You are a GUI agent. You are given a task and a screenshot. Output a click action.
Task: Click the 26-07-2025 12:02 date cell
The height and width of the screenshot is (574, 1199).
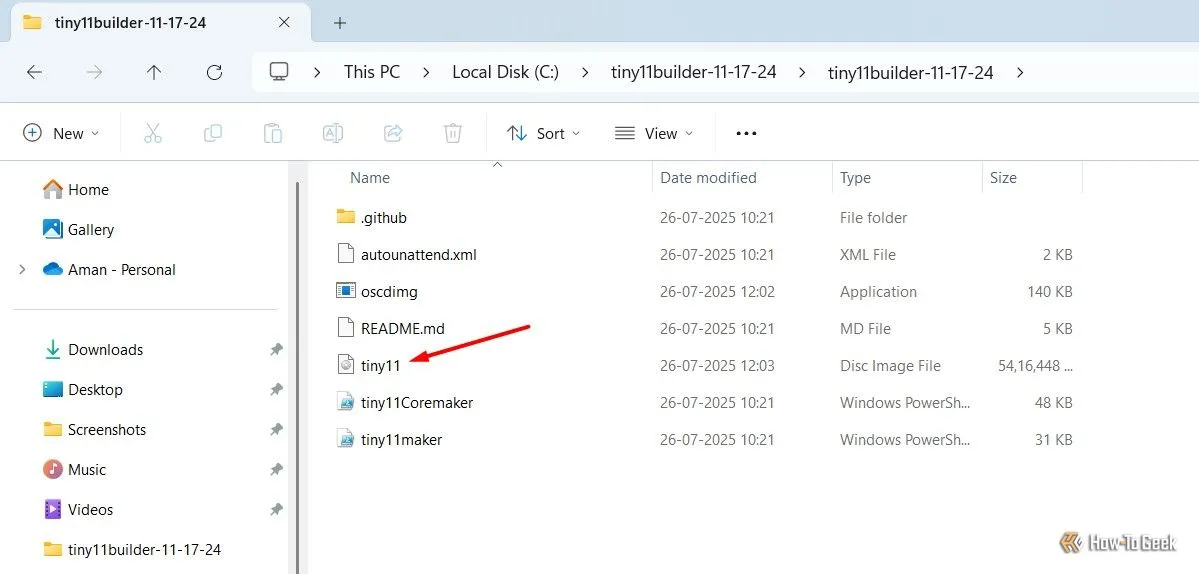click(717, 291)
